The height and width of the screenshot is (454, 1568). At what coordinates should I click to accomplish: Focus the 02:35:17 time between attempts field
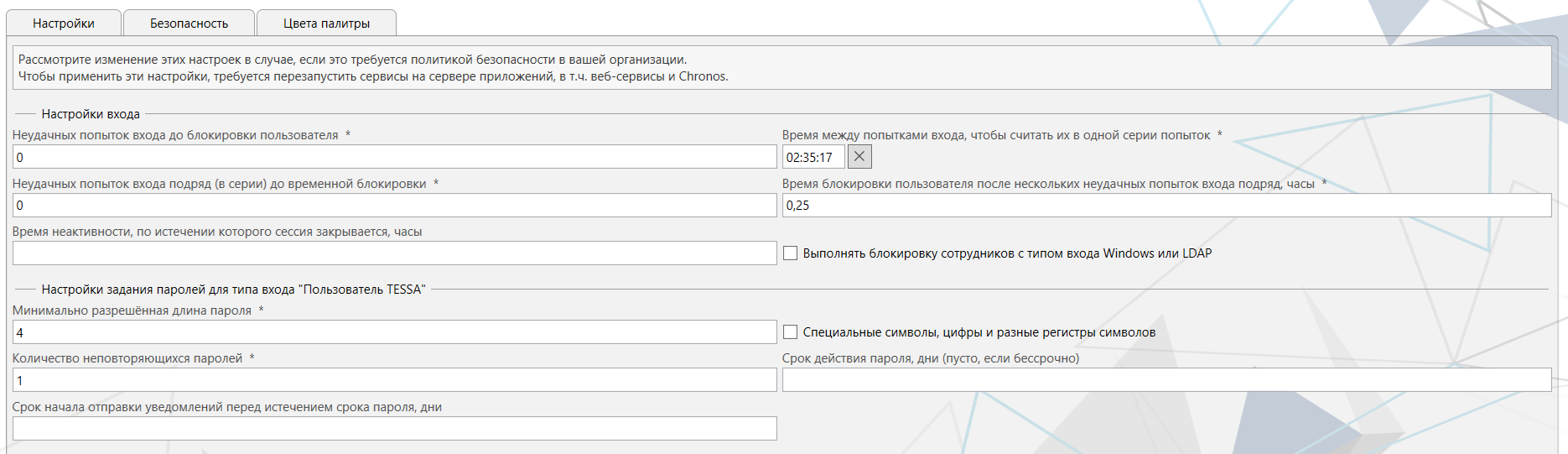point(813,157)
